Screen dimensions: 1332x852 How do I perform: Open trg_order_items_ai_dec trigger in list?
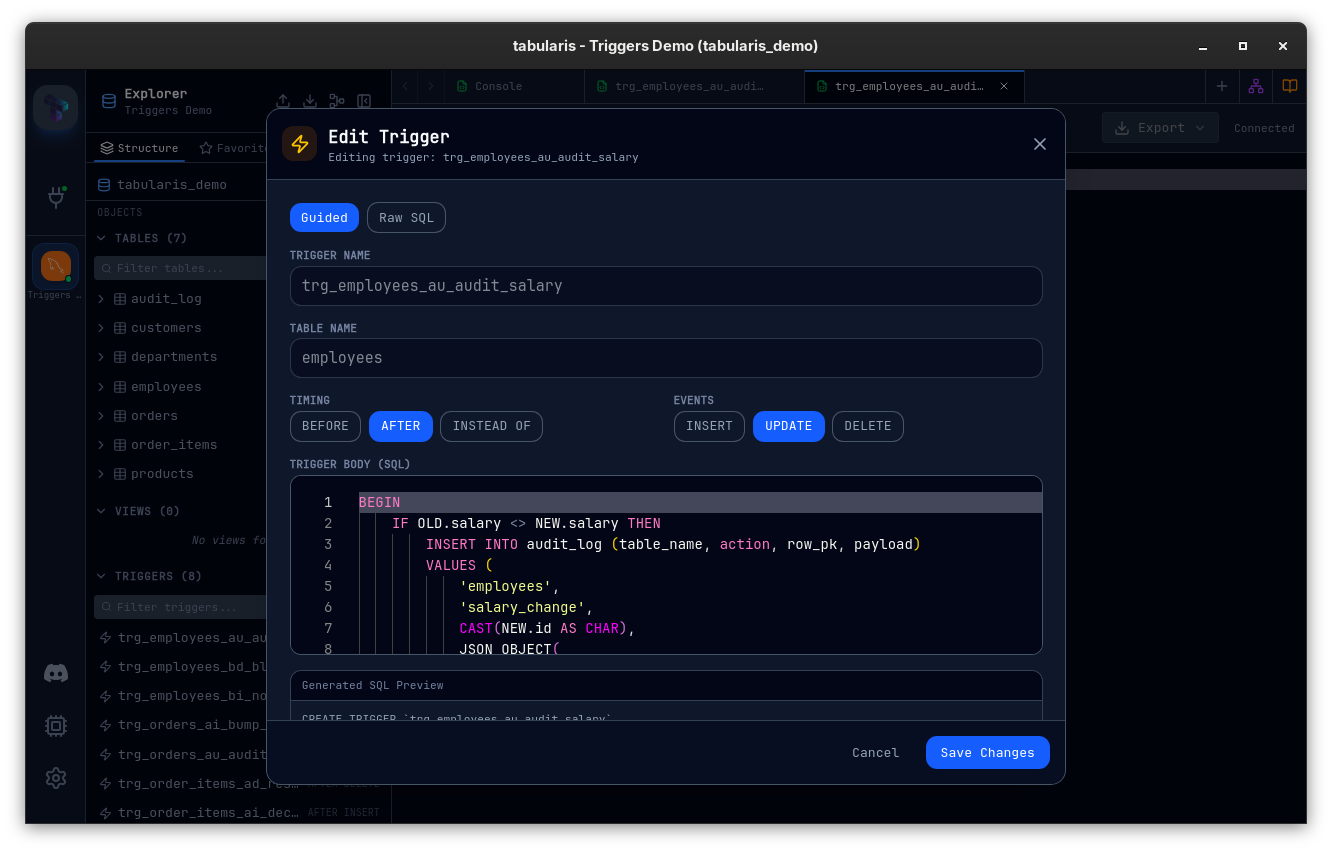click(x=208, y=813)
